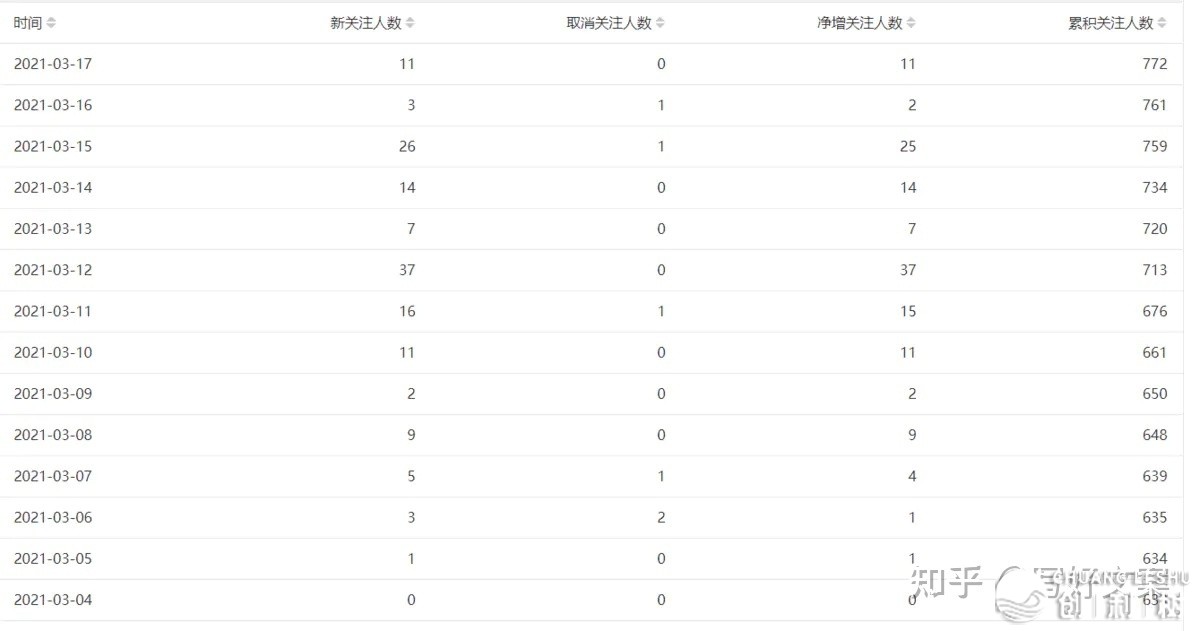The width and height of the screenshot is (1200, 631).
Task: Sort by 时间 column arrow icon
Action: coord(51,23)
